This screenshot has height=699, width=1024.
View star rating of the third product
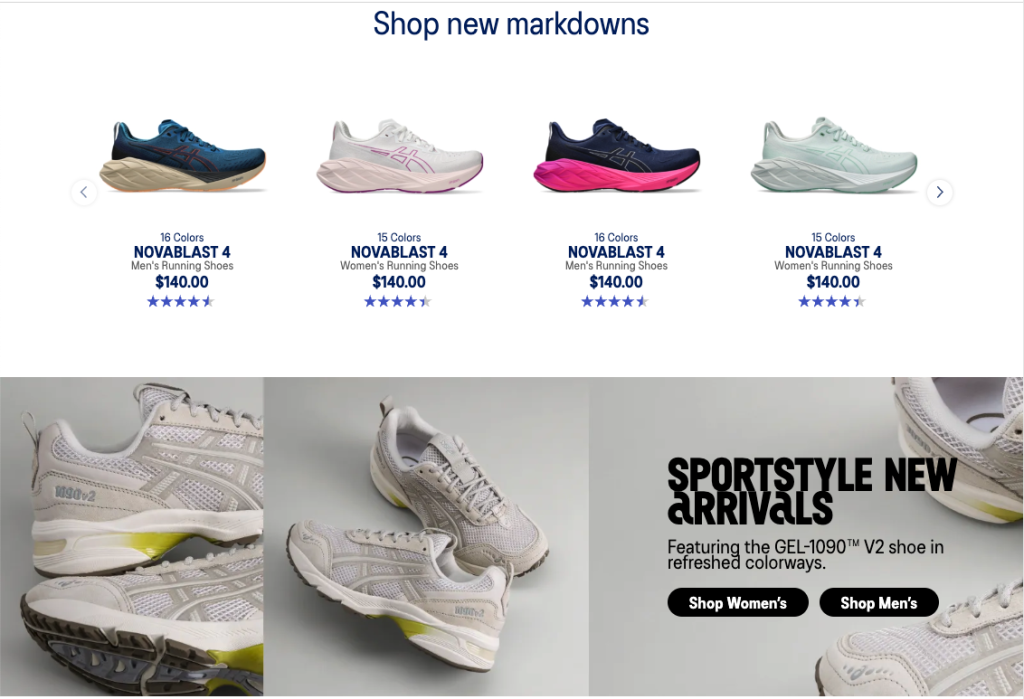615,301
